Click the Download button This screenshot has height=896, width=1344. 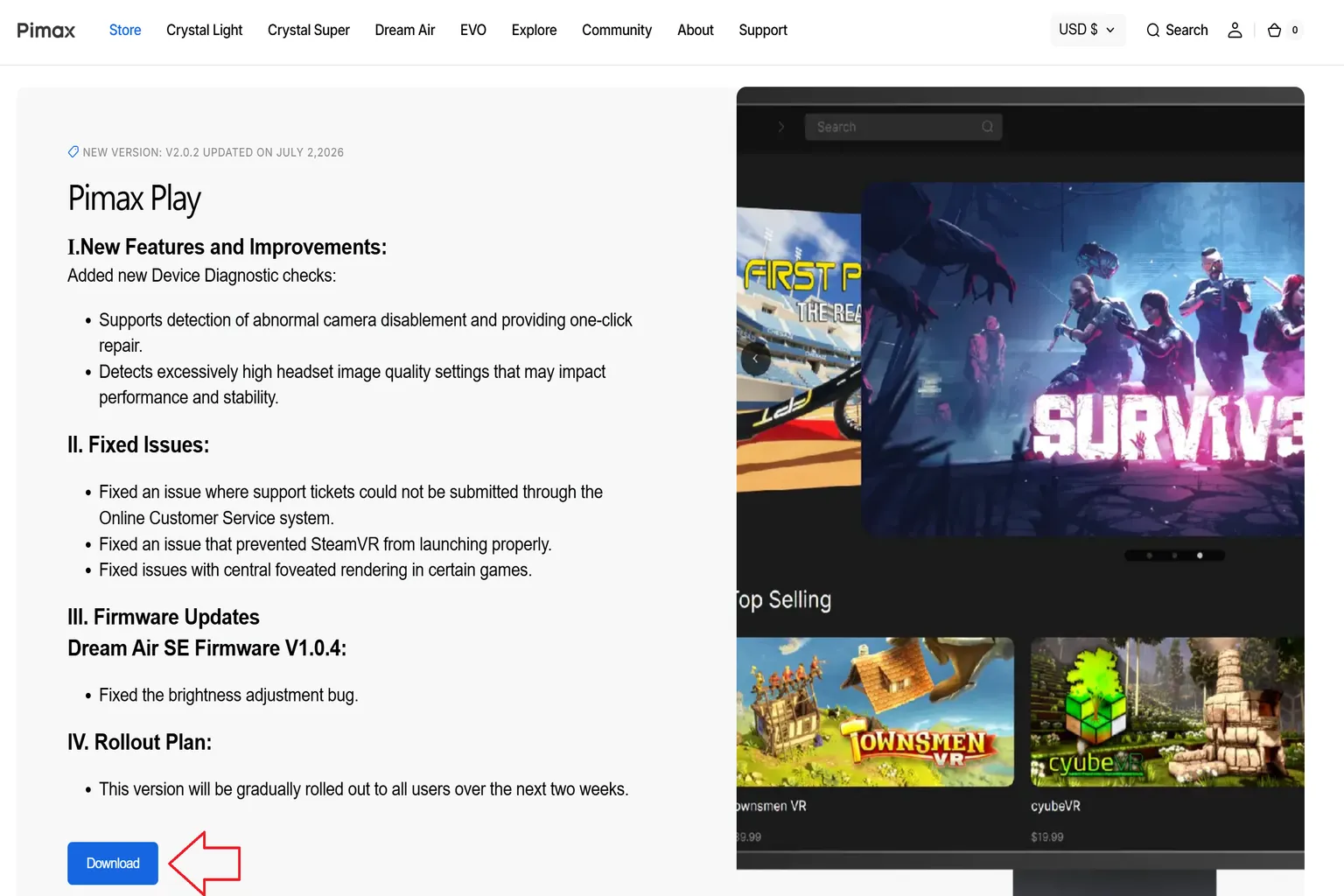(113, 863)
